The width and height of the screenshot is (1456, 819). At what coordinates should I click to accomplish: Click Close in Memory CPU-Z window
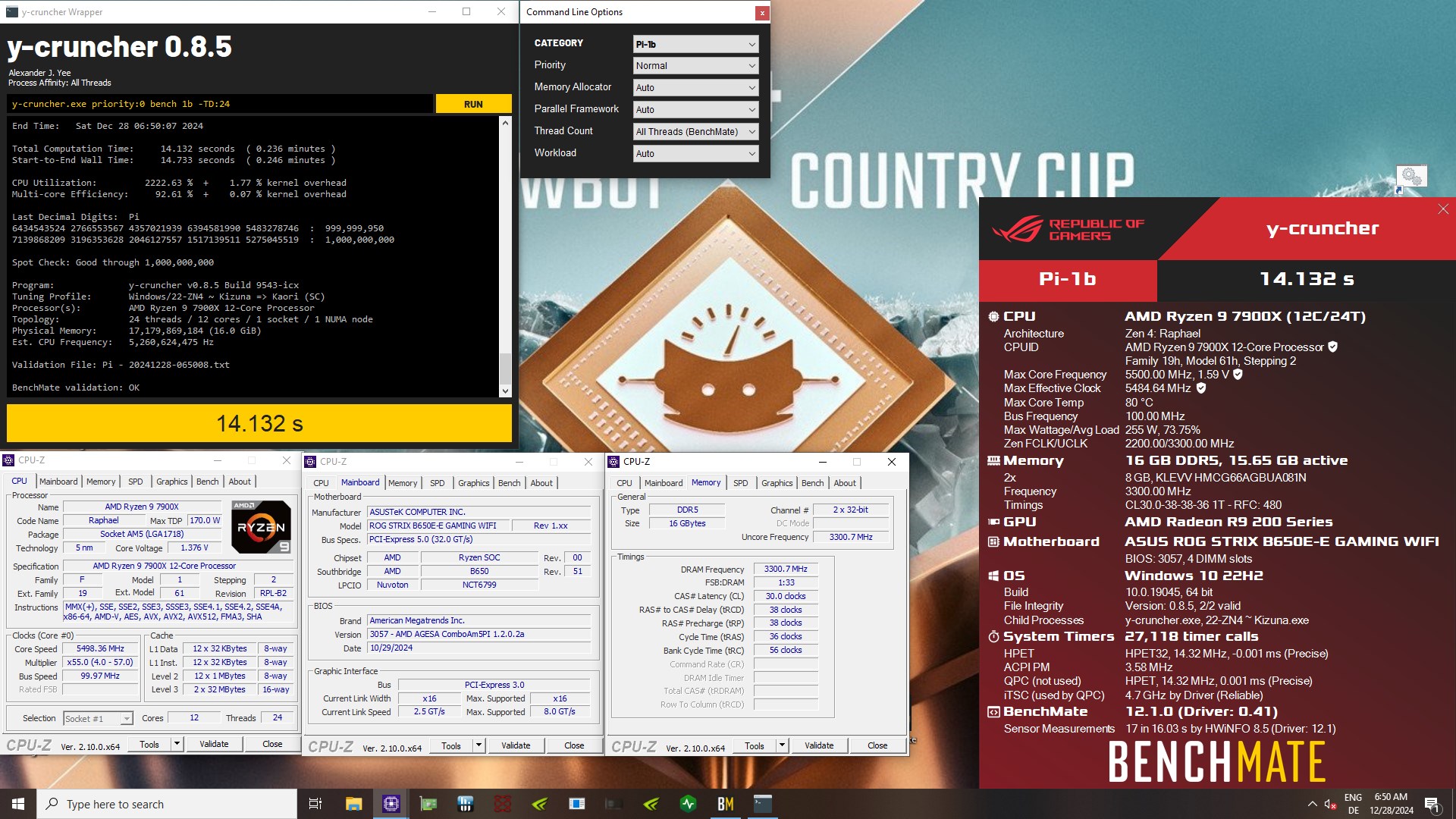pos(877,745)
